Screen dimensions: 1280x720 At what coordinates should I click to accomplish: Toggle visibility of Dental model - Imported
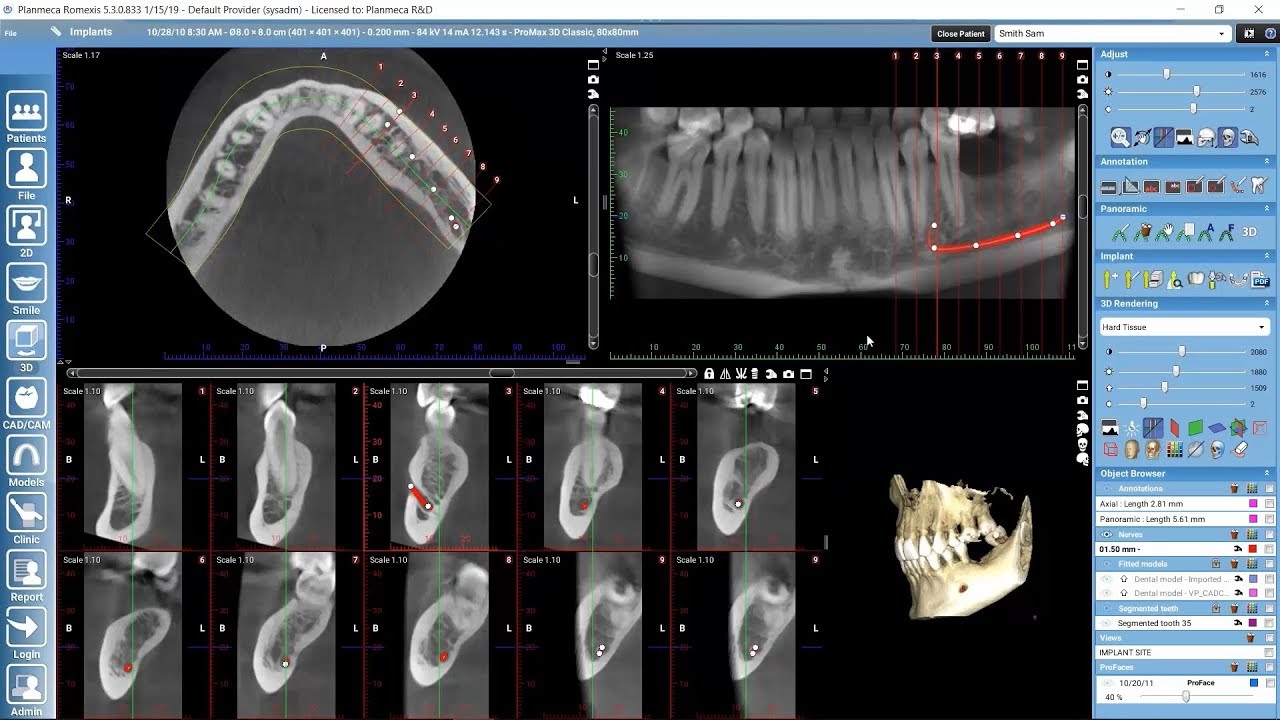[x=1107, y=579]
